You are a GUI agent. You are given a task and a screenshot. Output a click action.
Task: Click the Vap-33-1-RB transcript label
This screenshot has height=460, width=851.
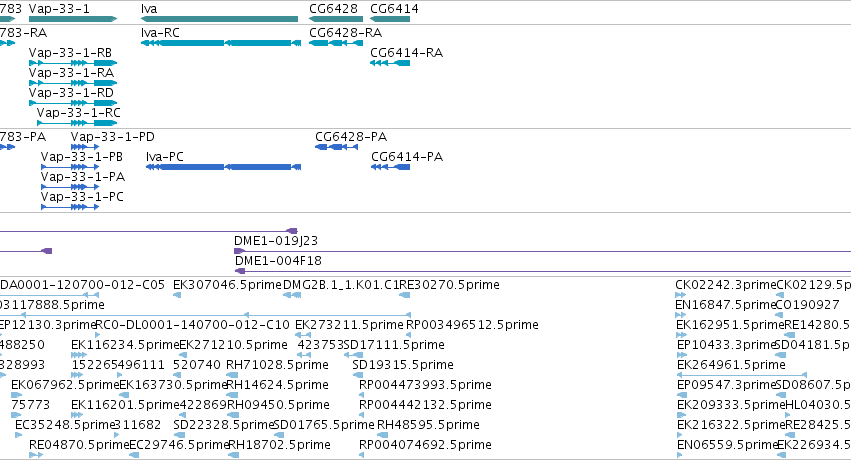(70, 53)
